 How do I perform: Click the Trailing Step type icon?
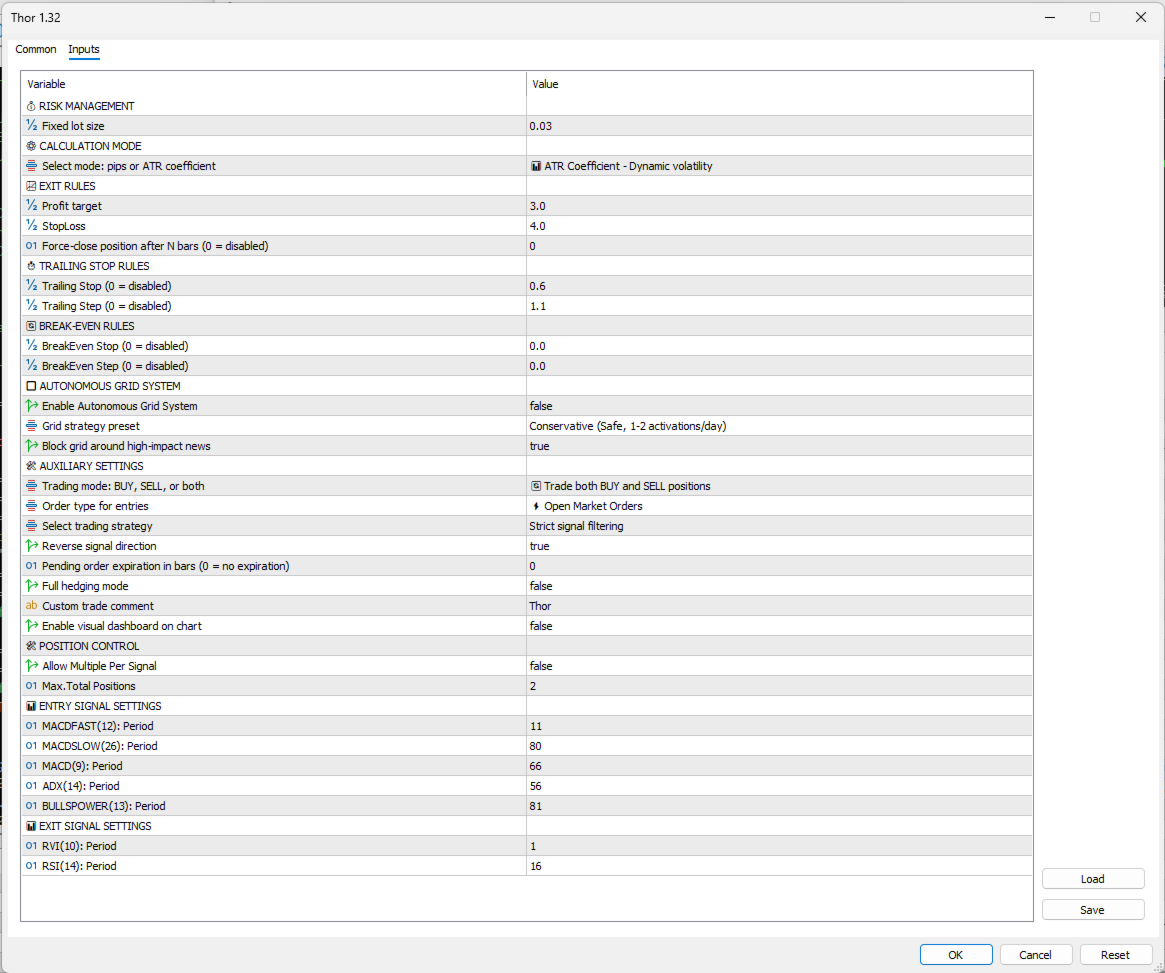click(x=31, y=306)
